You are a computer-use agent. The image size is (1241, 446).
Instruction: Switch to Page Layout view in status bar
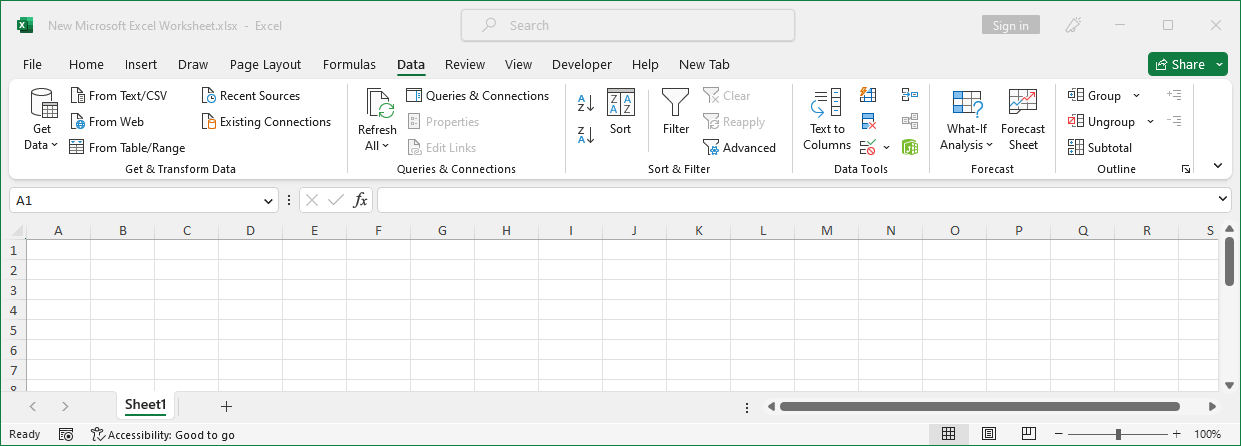coord(988,434)
